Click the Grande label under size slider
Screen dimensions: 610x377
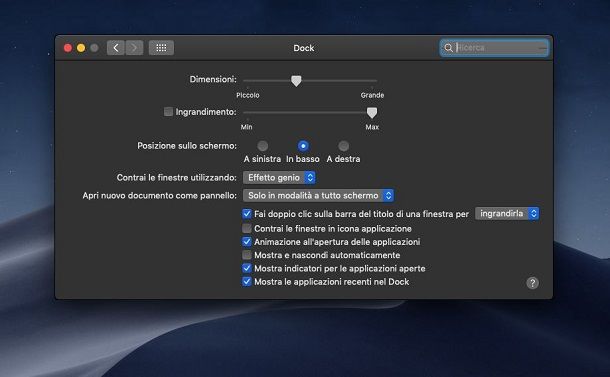pyautogui.click(x=372, y=95)
